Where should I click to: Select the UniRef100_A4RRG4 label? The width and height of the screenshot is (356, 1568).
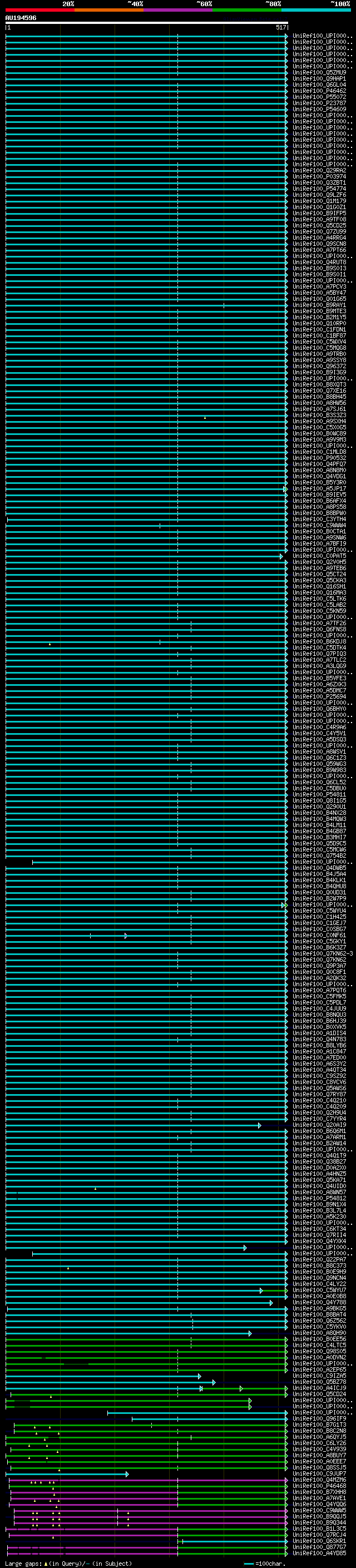[319, 238]
